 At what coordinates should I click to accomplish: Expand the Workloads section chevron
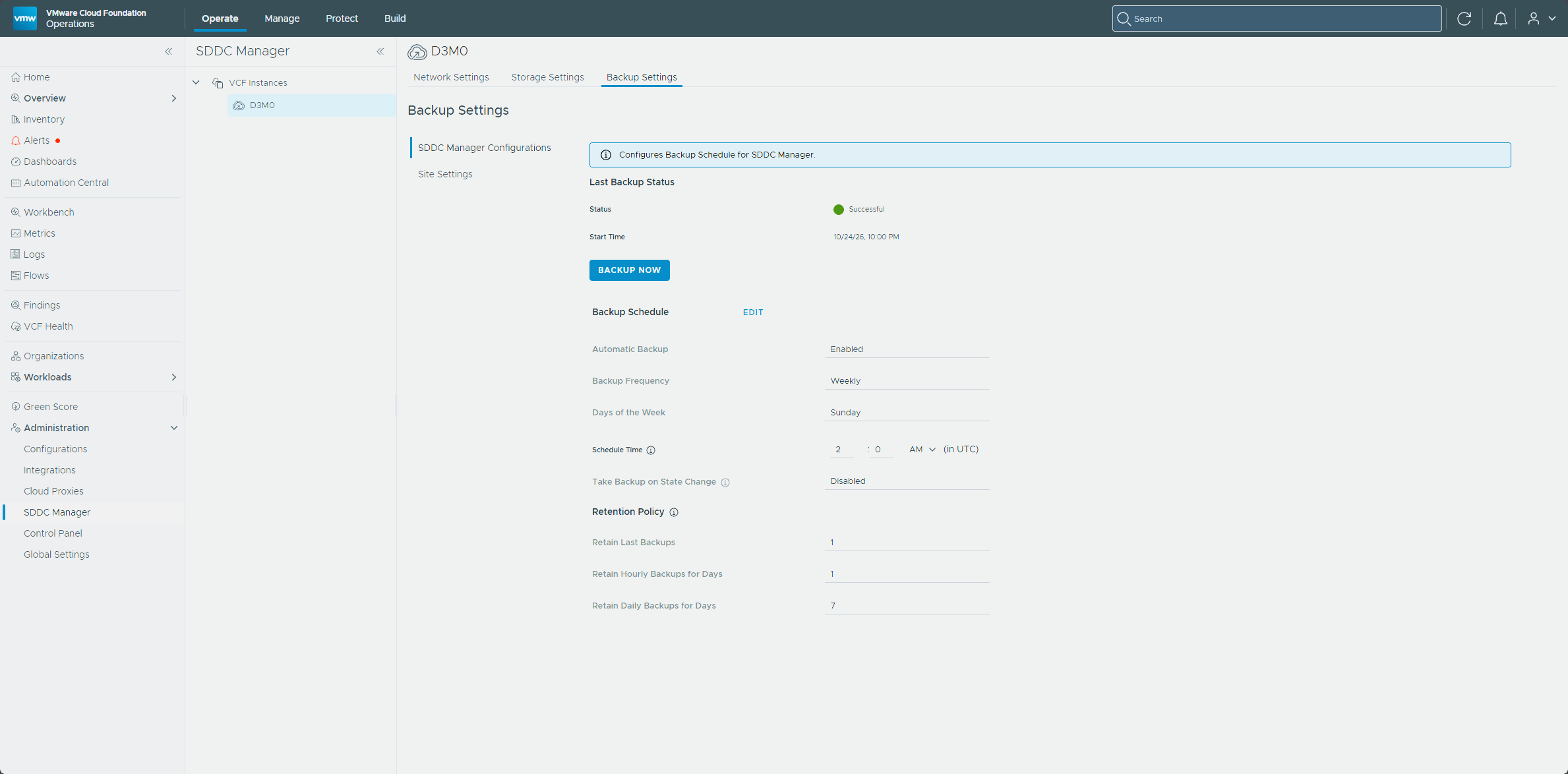tap(174, 377)
